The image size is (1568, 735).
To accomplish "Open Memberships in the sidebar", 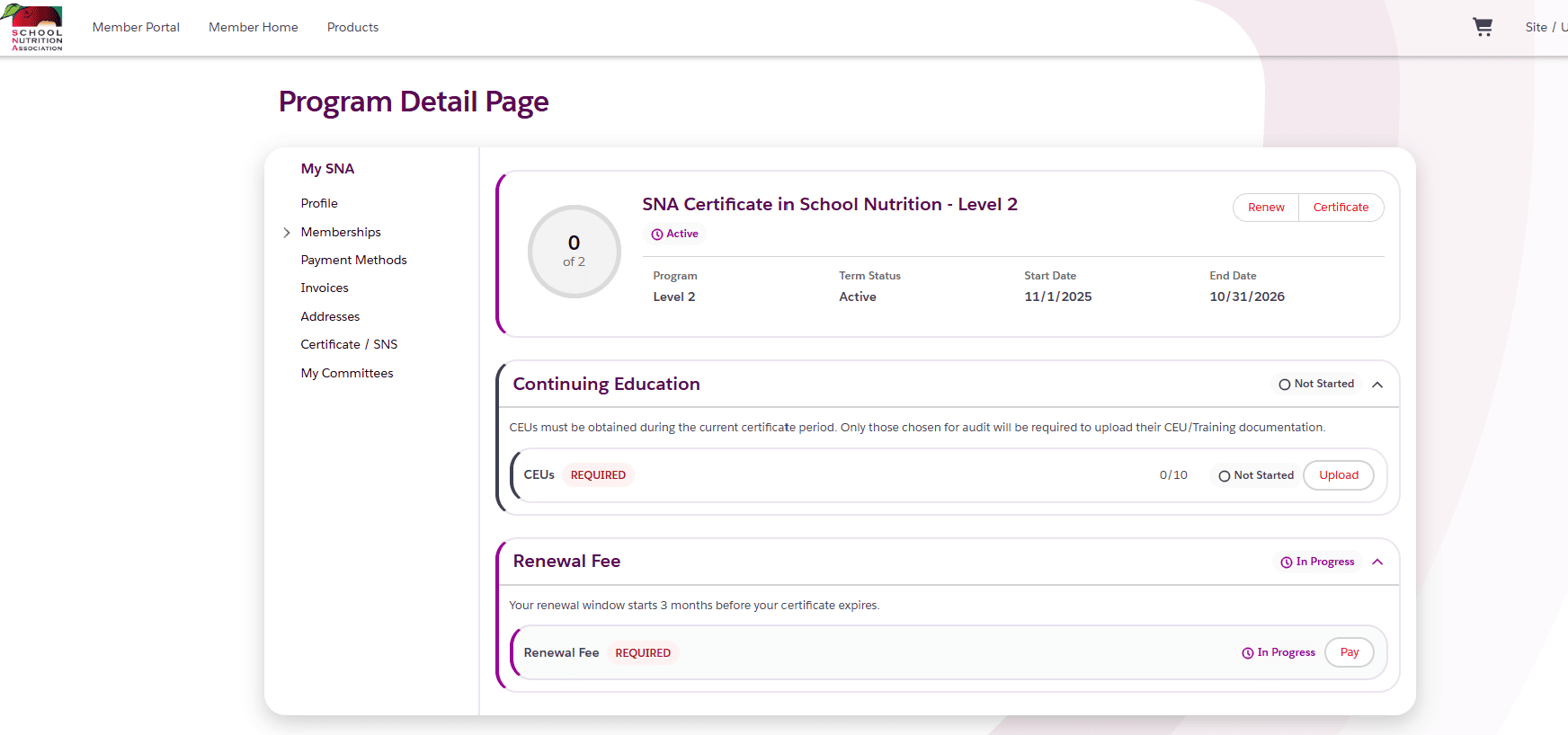I will (341, 232).
